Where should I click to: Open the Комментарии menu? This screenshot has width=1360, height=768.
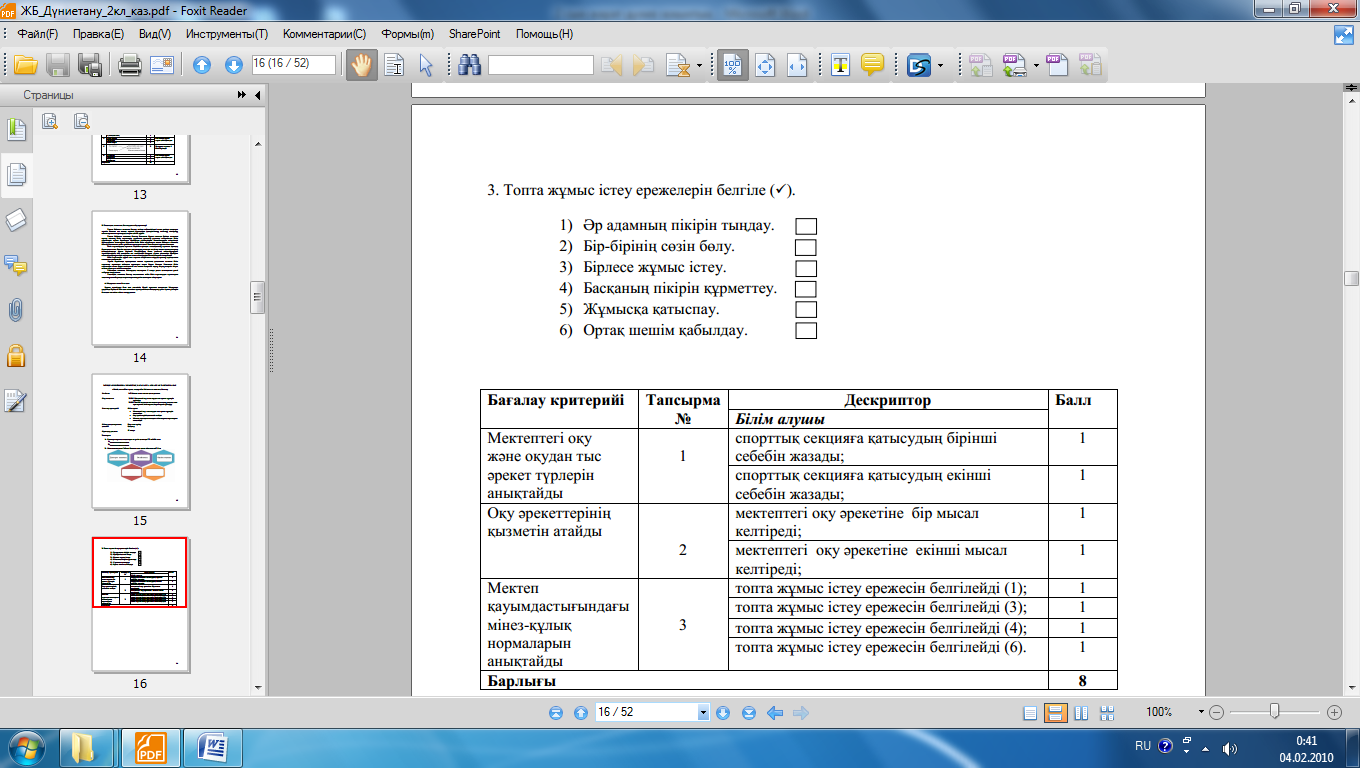[325, 33]
